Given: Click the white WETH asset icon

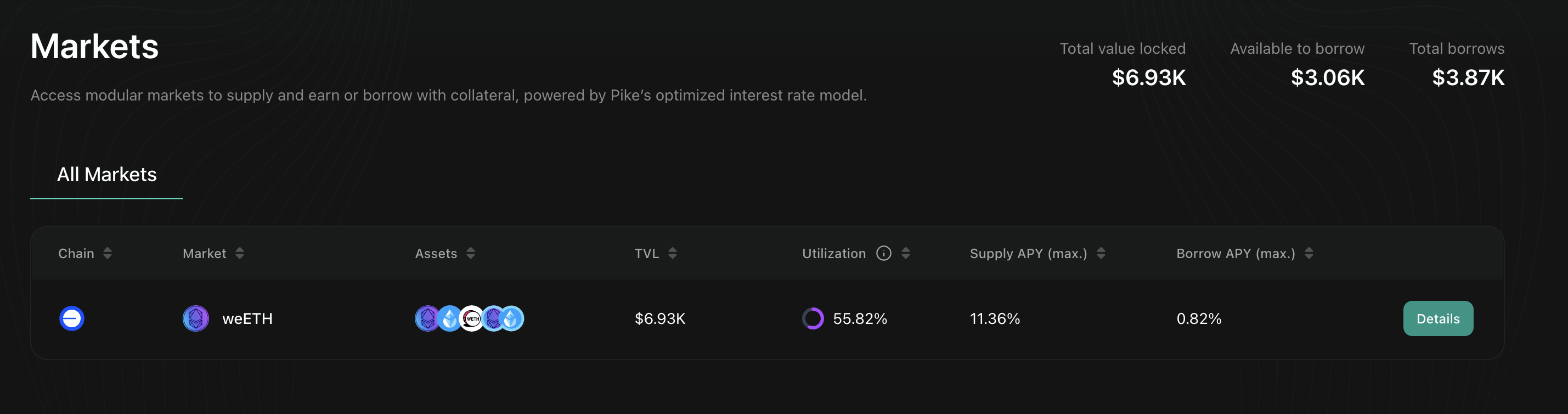Looking at the screenshot, I should tap(472, 318).
